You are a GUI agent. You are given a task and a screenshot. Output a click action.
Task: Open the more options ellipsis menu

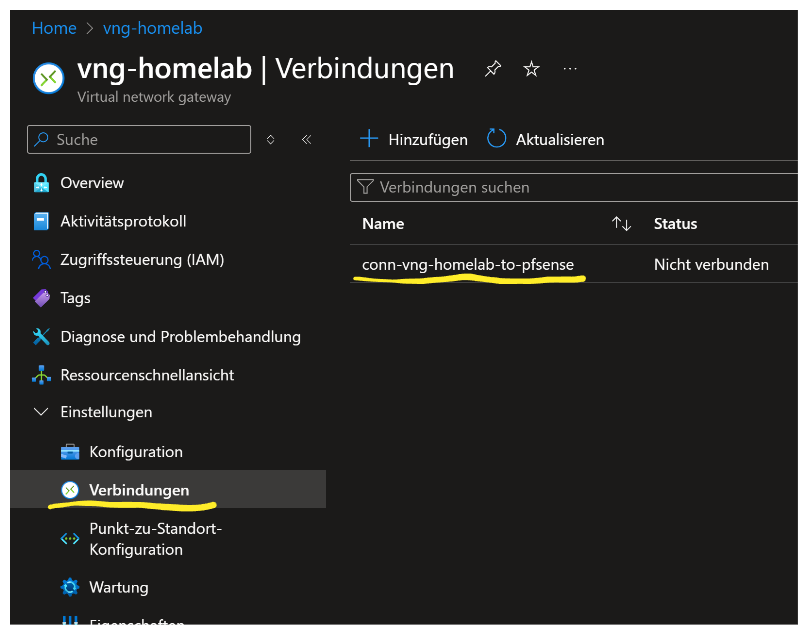point(570,69)
